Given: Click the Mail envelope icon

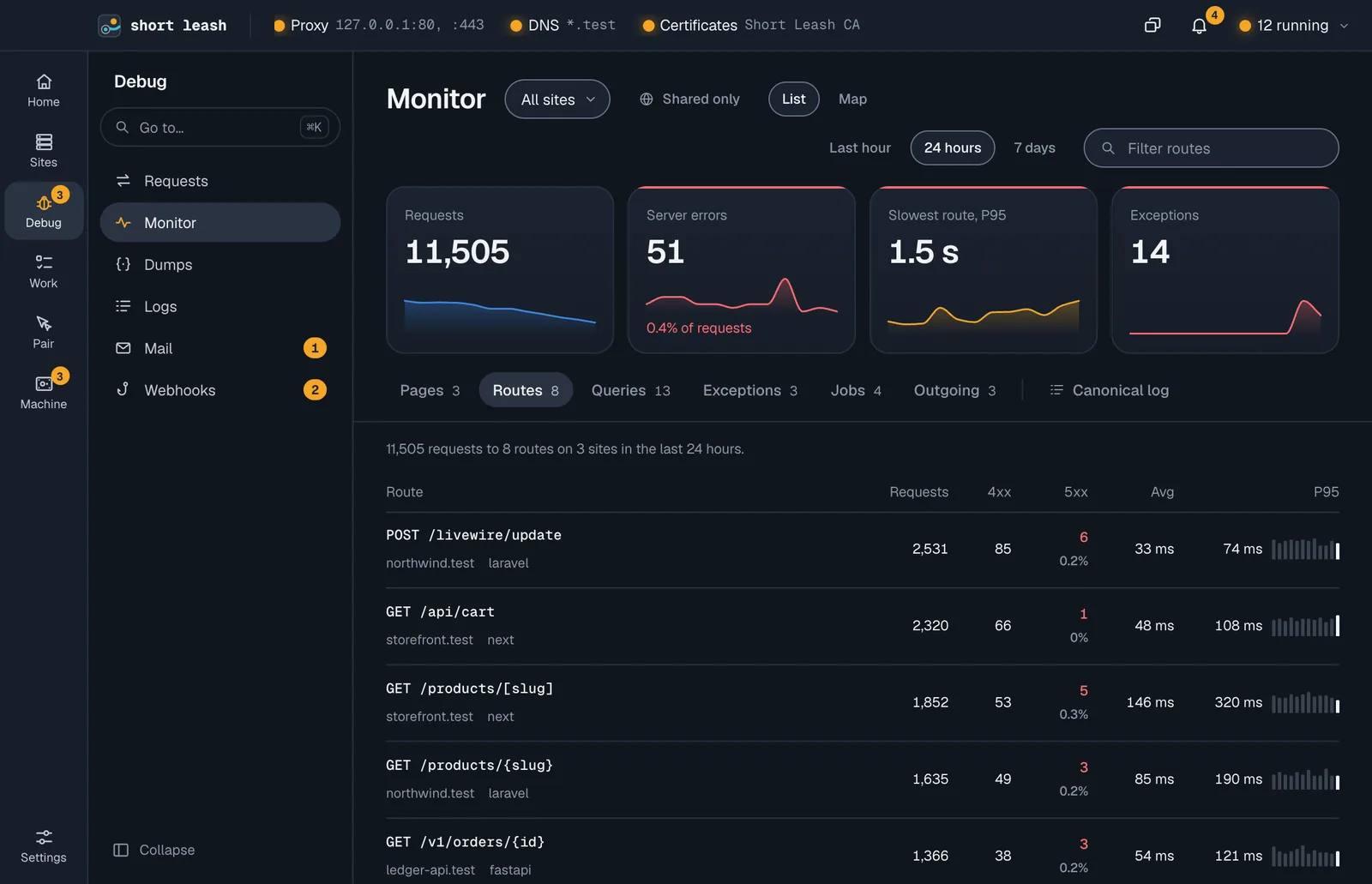Looking at the screenshot, I should [x=123, y=348].
